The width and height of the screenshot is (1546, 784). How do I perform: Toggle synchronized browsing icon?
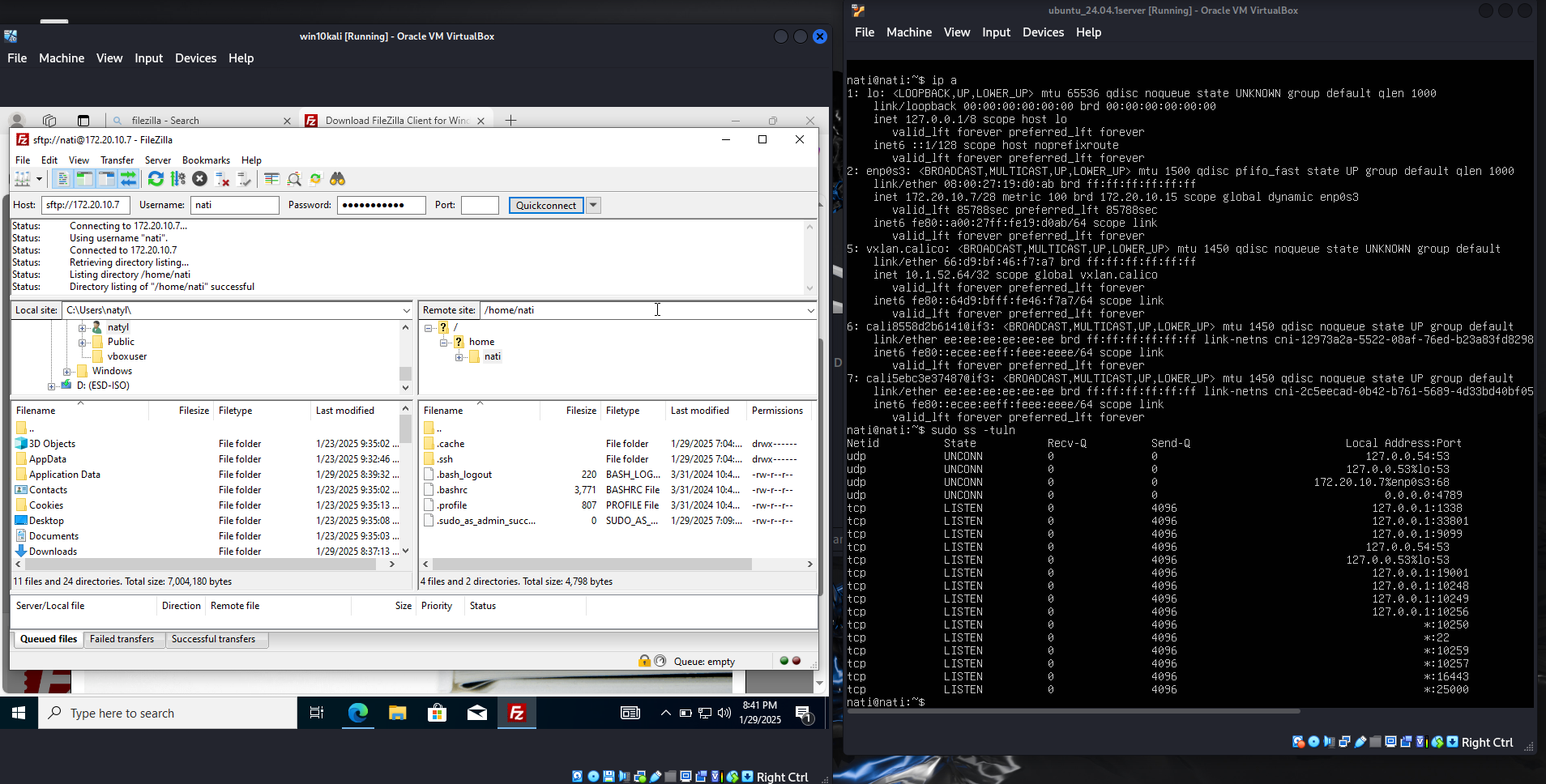[x=316, y=179]
